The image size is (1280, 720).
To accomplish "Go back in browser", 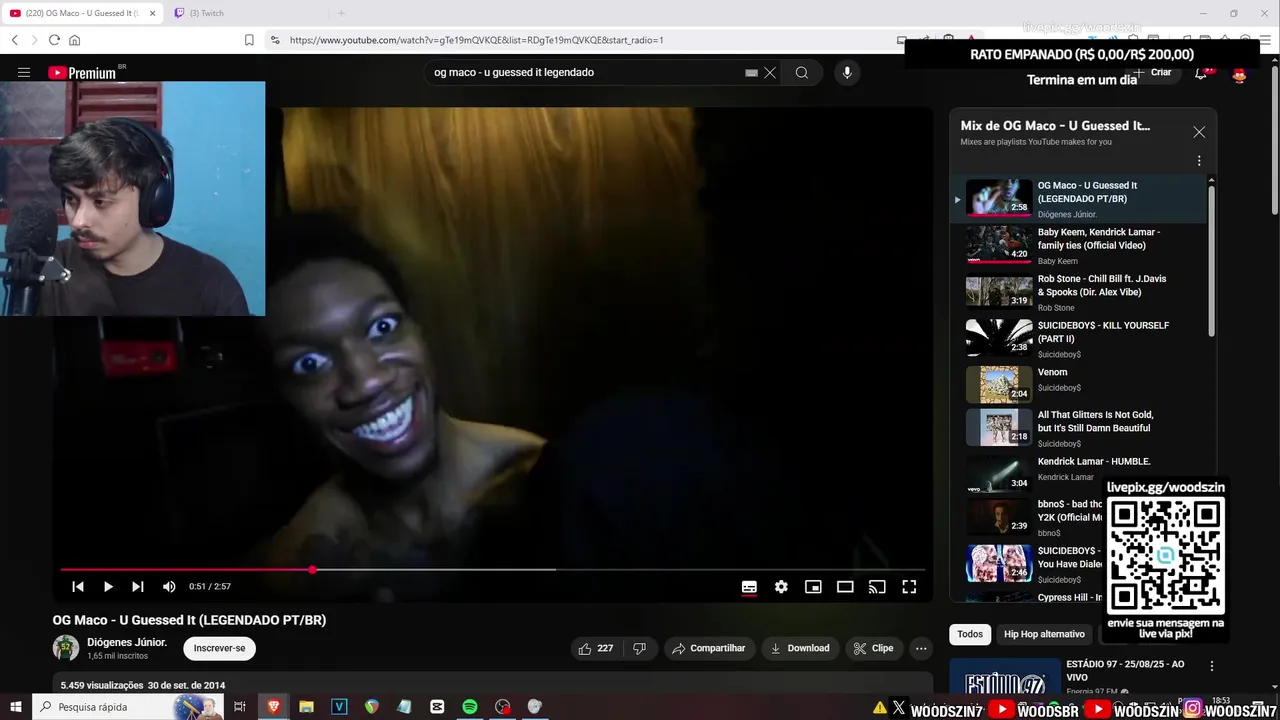I will click(x=15, y=40).
